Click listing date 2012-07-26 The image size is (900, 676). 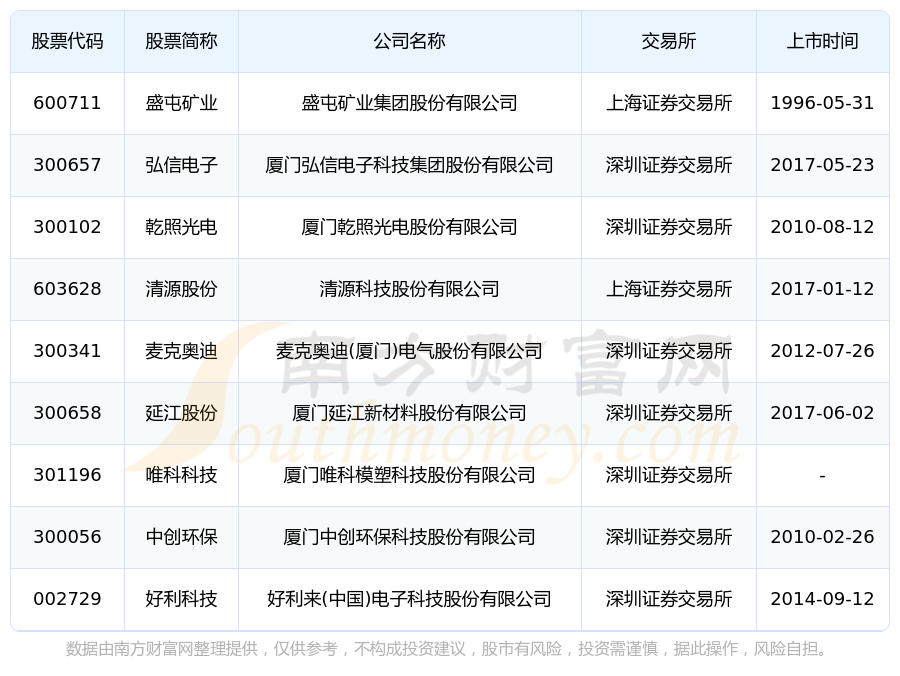(x=823, y=351)
